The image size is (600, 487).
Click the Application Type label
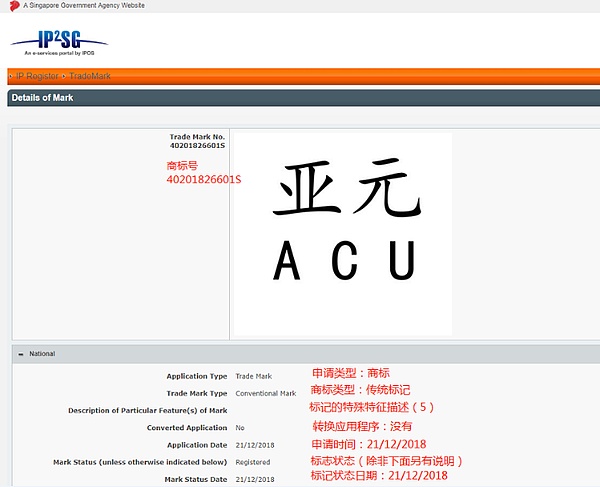tap(196, 377)
